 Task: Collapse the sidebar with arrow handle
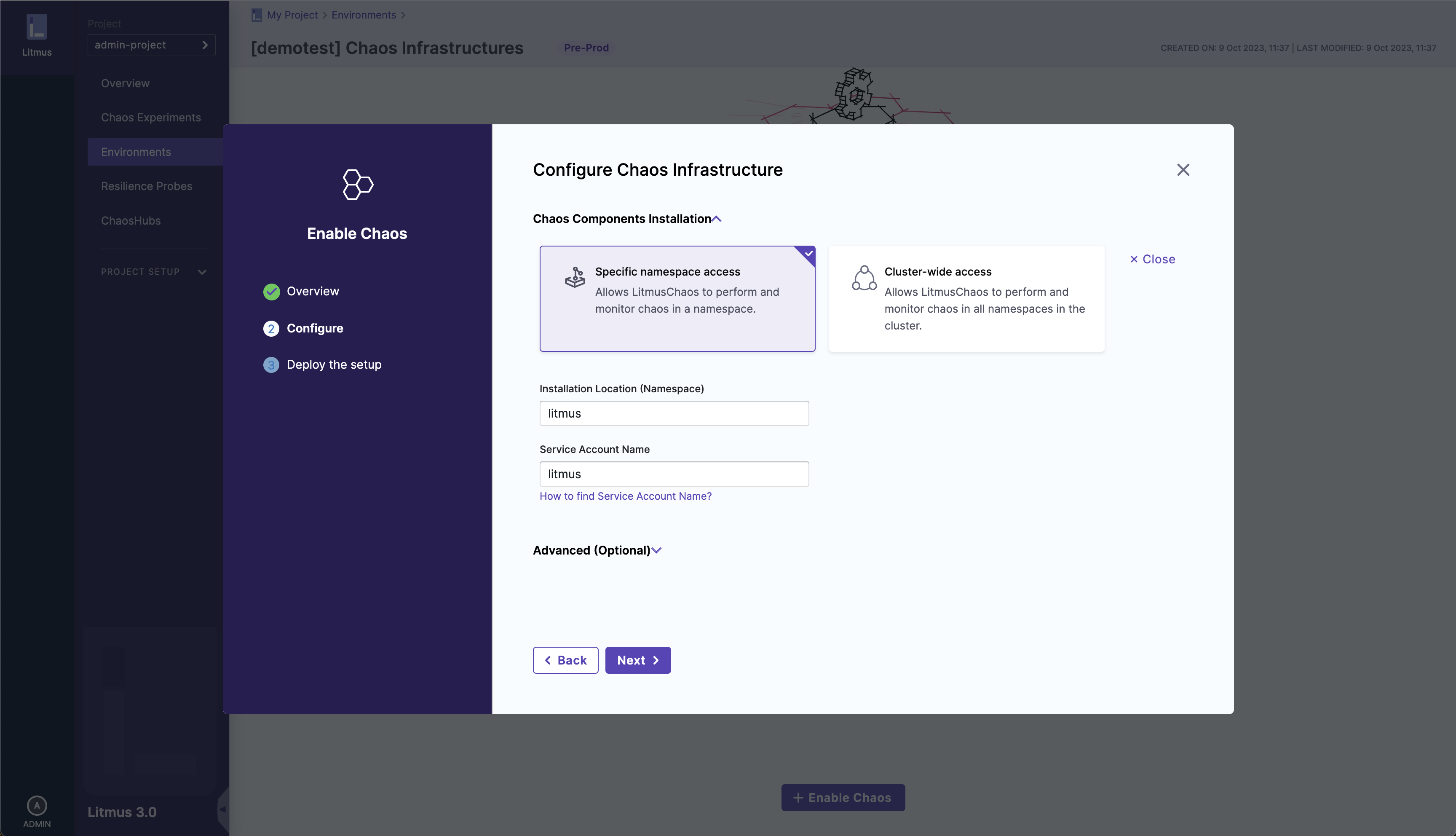pyautogui.click(x=223, y=809)
